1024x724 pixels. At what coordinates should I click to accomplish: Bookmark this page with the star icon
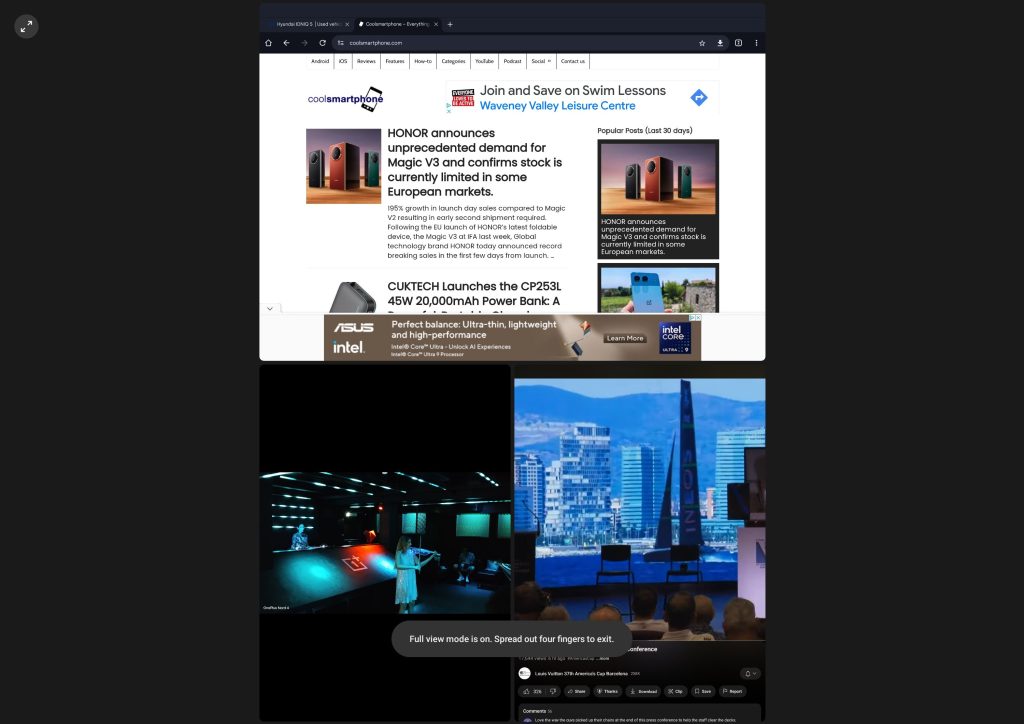[x=702, y=43]
